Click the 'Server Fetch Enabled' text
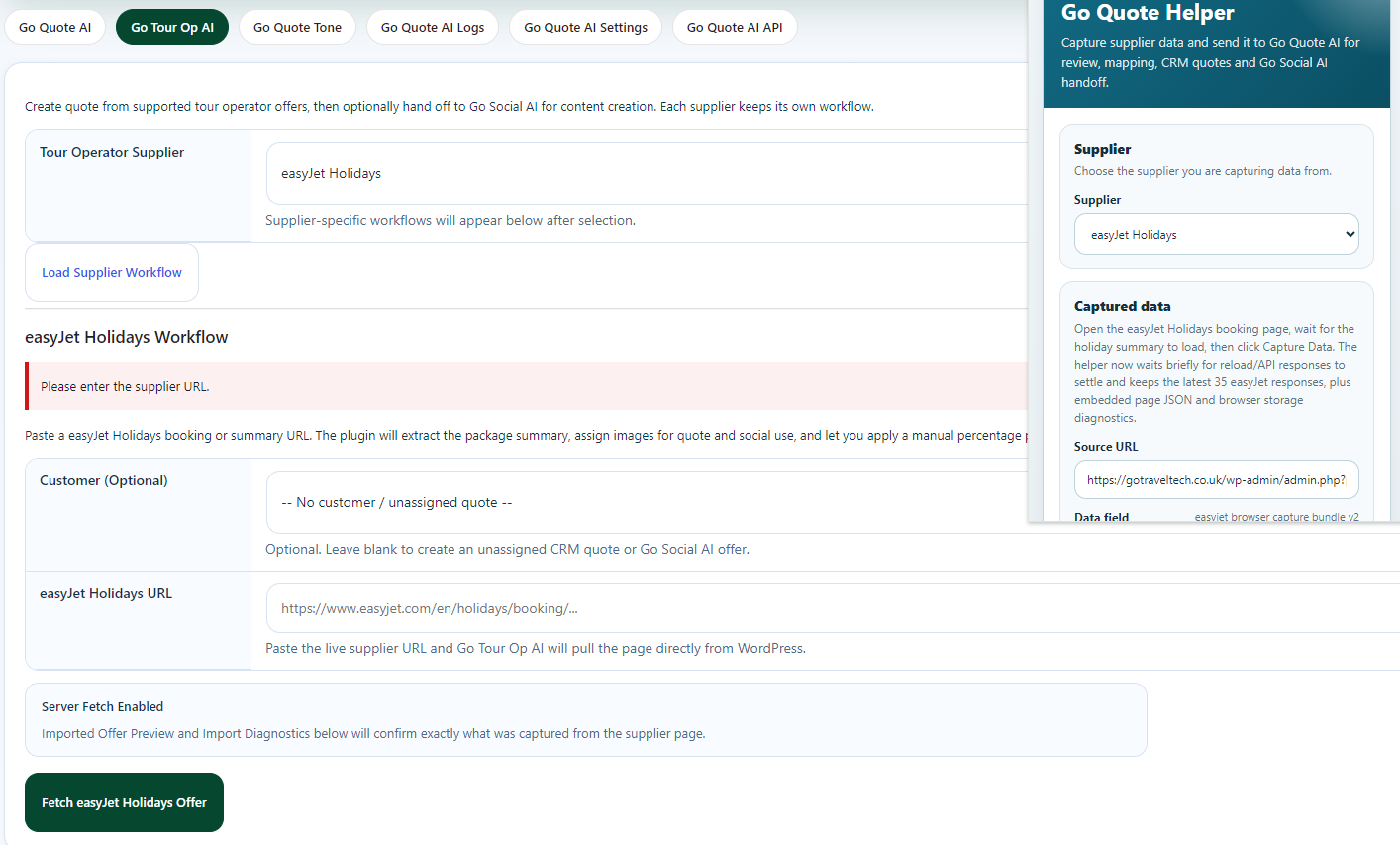This screenshot has width=1400, height=845. point(102,706)
